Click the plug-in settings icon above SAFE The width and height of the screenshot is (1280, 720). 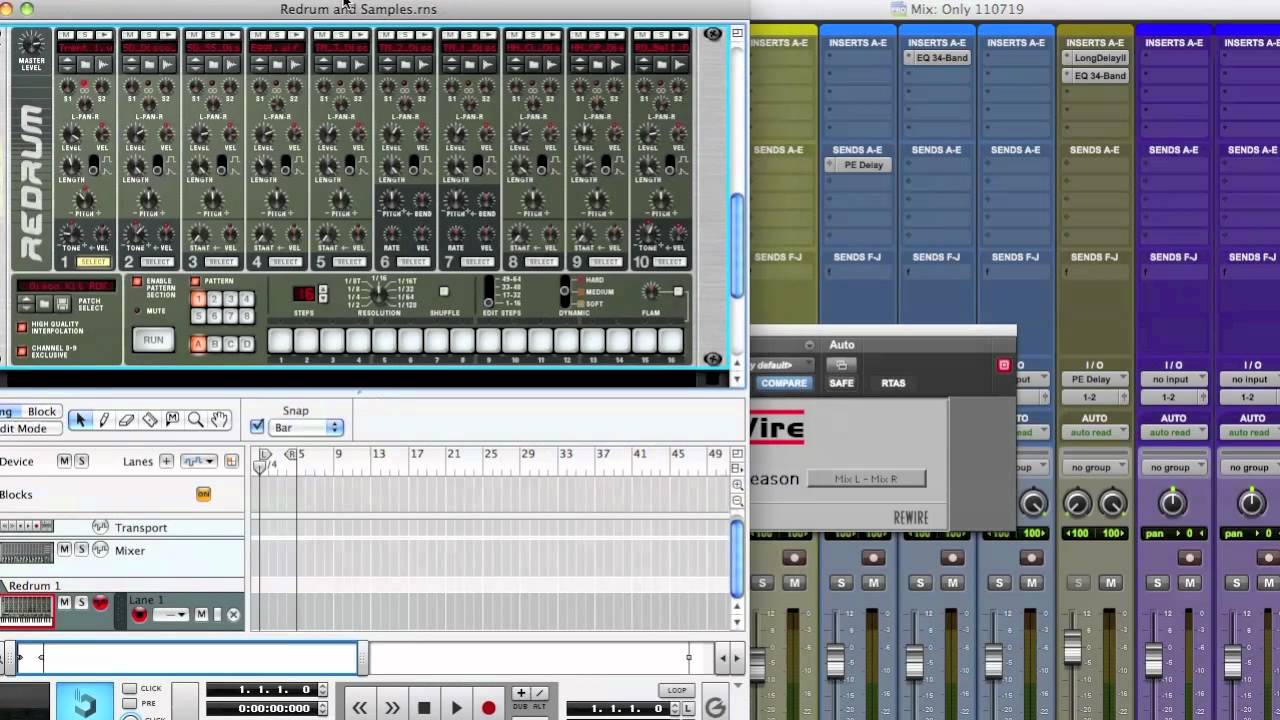point(841,365)
